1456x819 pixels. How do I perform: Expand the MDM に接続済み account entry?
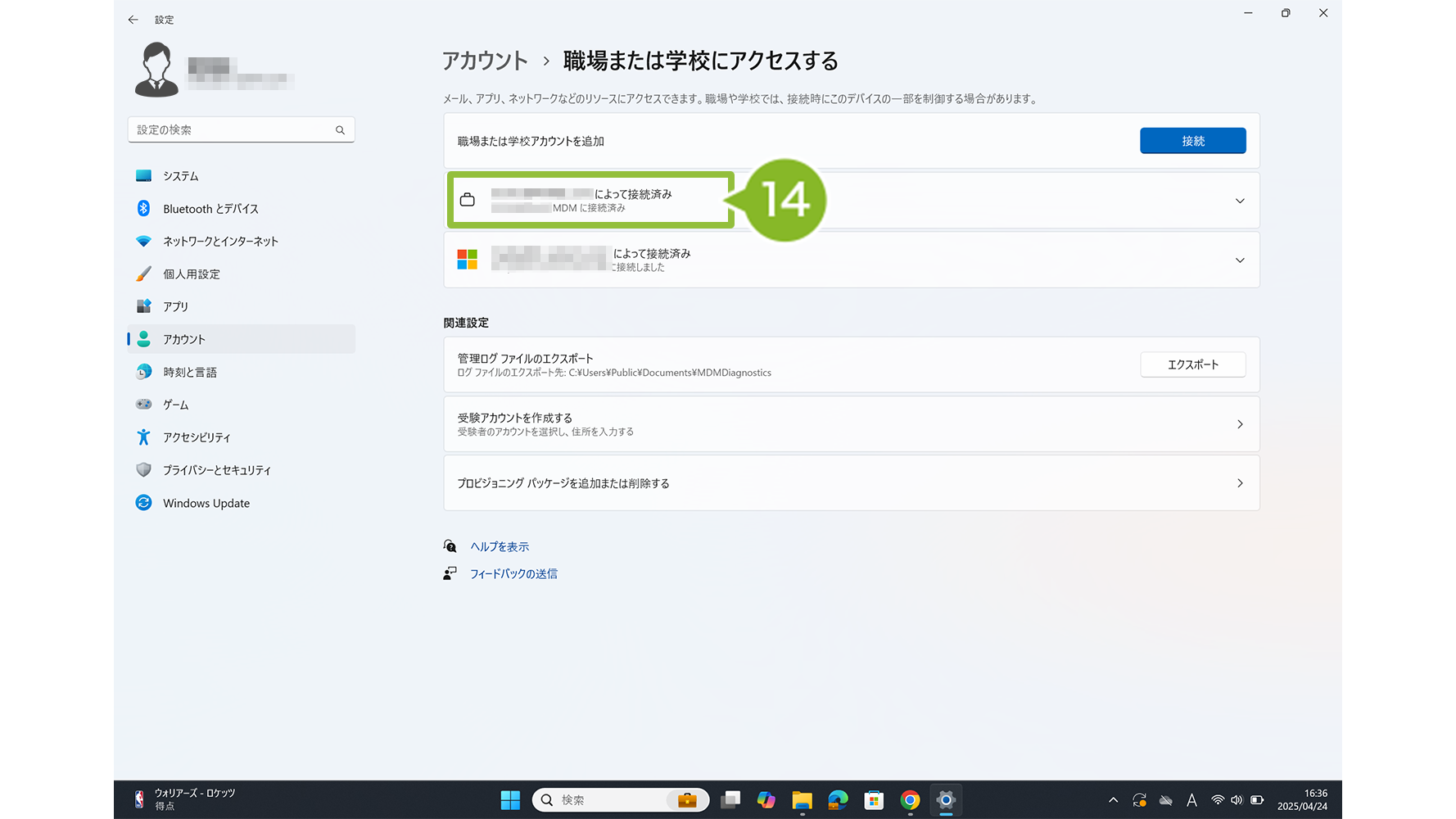[1240, 201]
